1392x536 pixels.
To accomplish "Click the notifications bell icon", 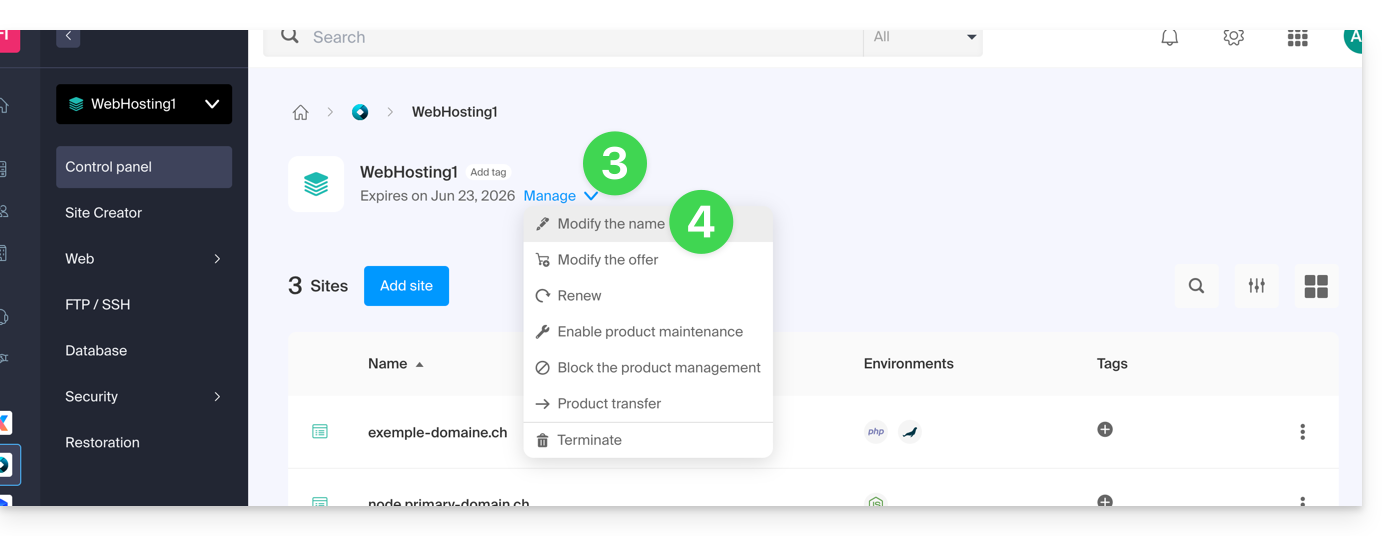I will (x=1169, y=38).
